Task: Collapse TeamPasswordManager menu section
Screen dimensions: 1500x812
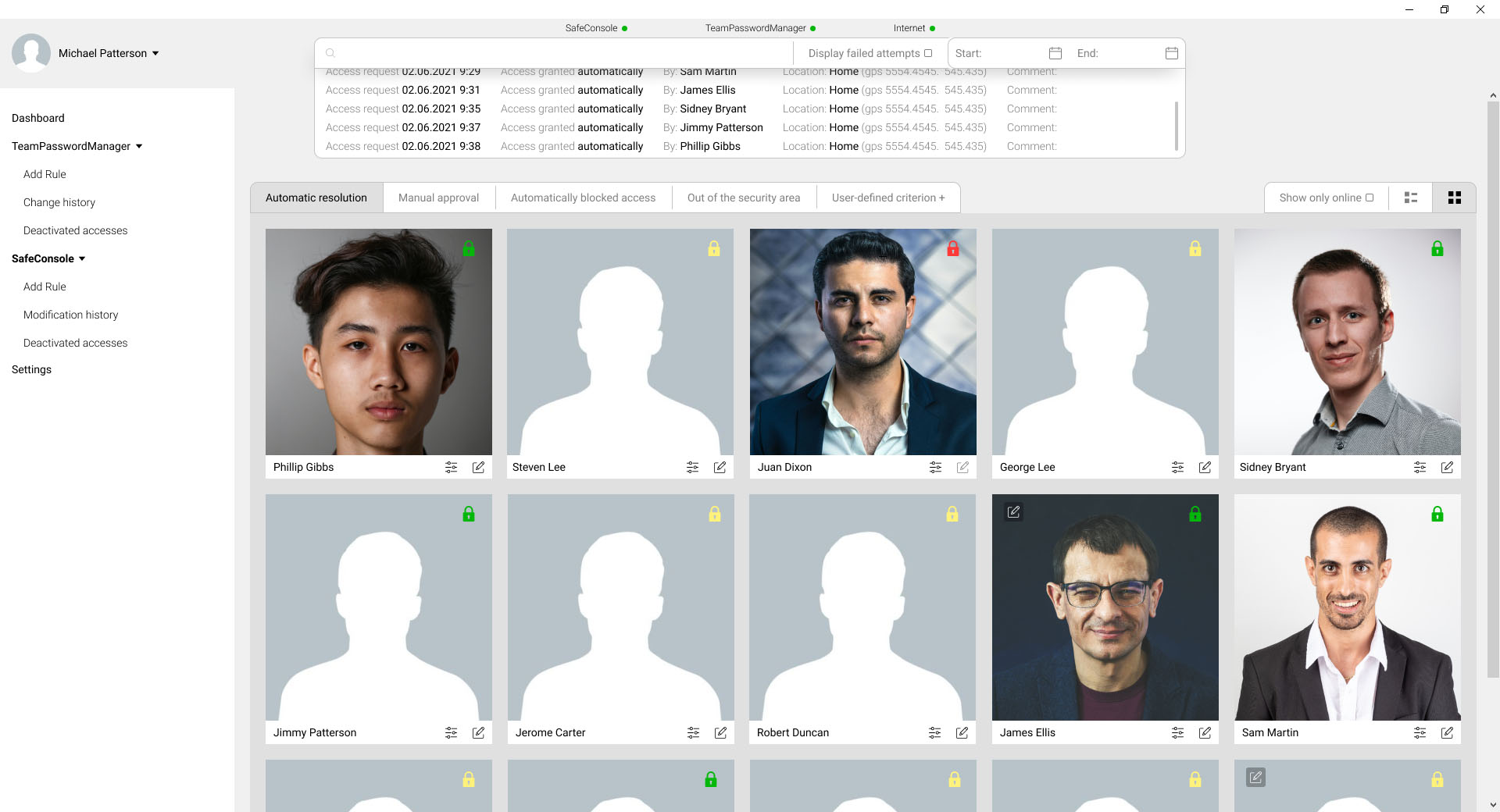Action: pos(139,146)
